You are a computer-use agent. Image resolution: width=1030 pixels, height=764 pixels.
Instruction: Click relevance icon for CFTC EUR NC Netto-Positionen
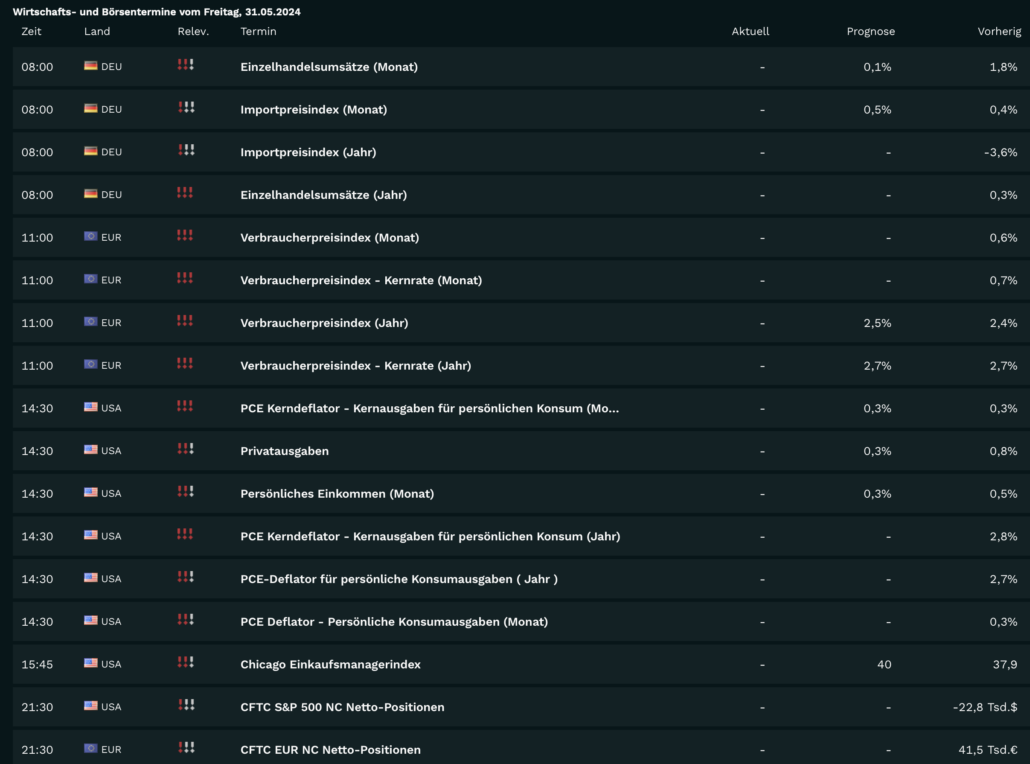tap(186, 748)
